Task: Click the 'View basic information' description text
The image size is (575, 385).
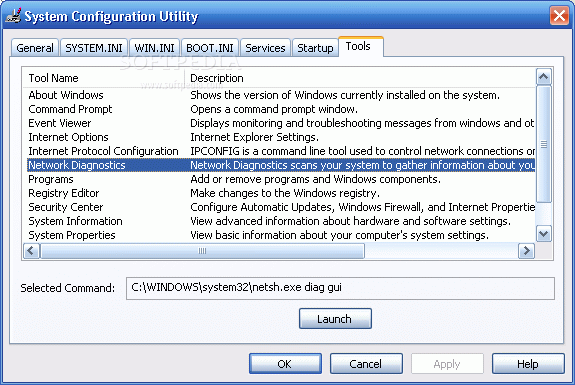Action: click(340, 235)
